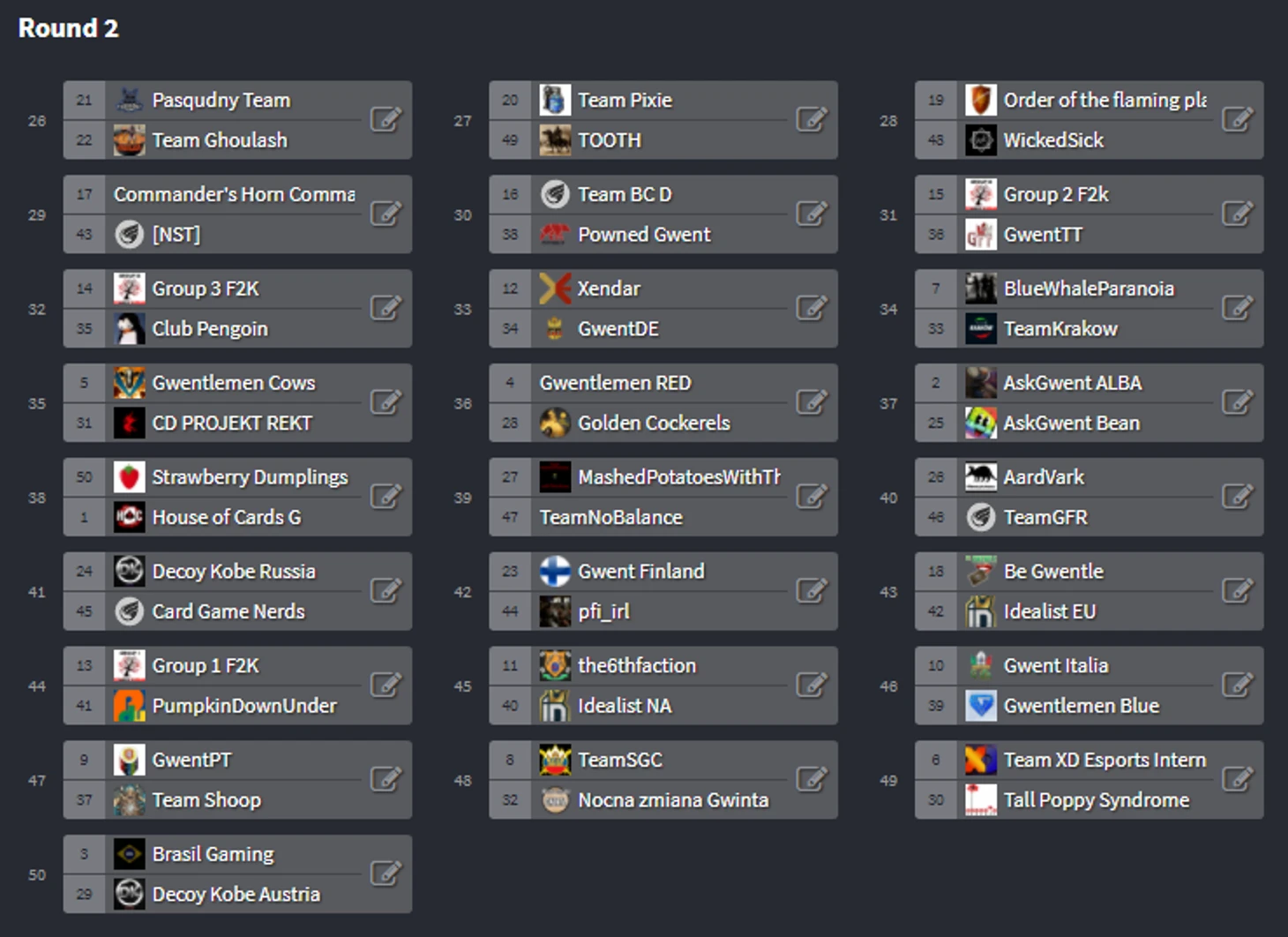The height and width of the screenshot is (937, 1288).
Task: Edit match 28 with WickedSick
Action: click(x=1238, y=119)
